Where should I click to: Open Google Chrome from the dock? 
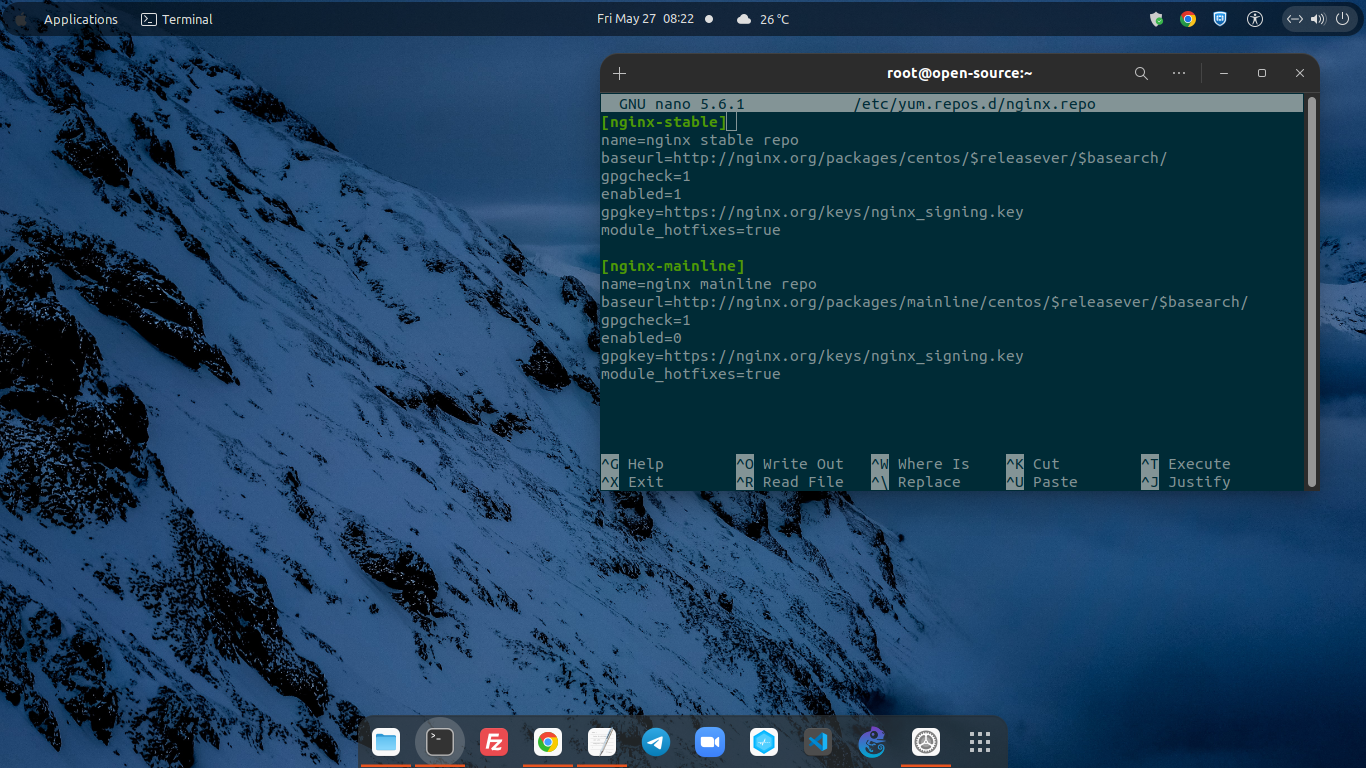point(548,742)
